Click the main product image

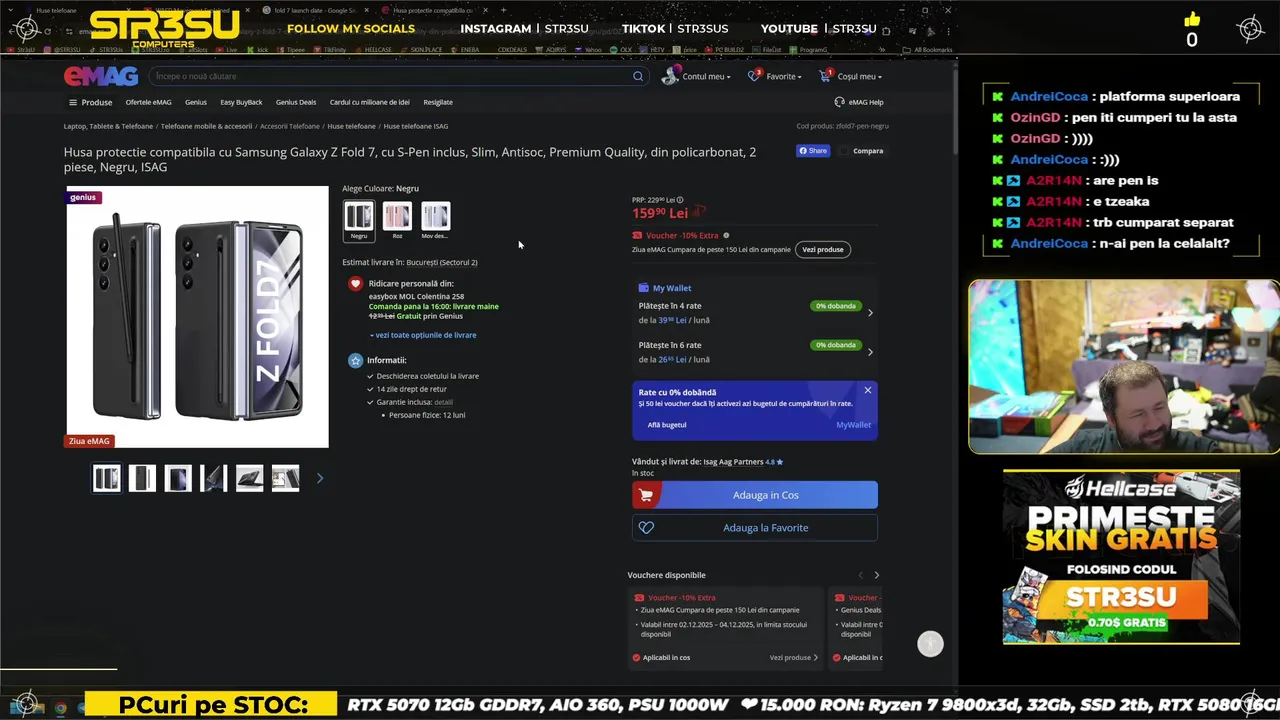click(x=197, y=317)
